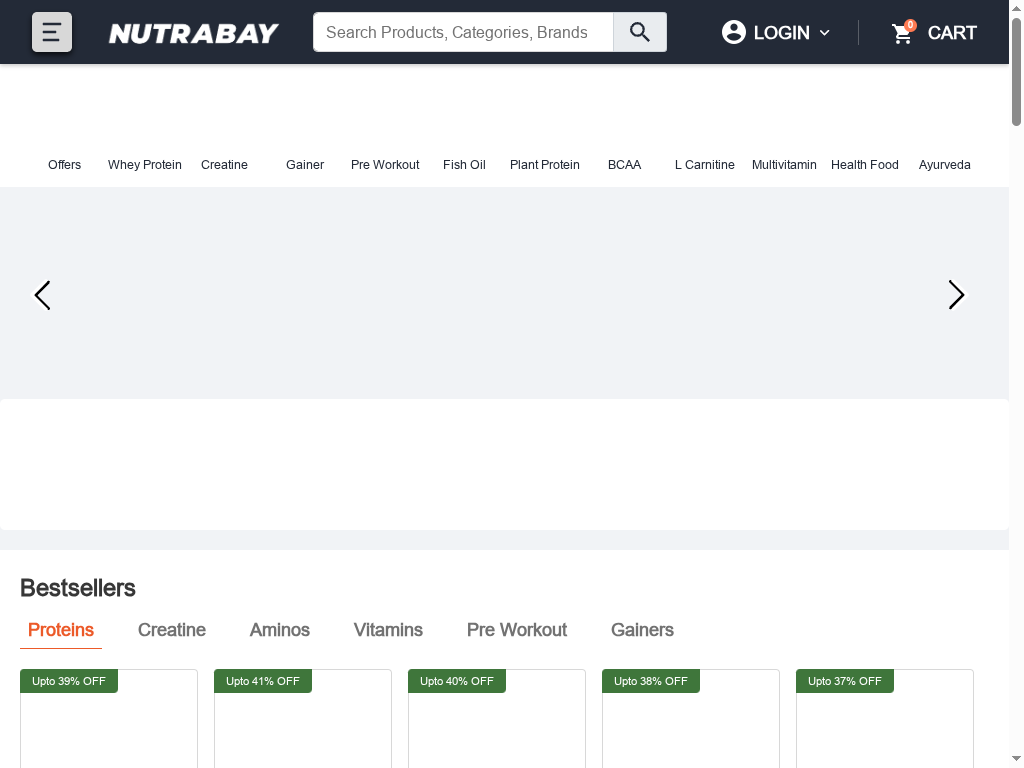Screen dimensions: 1024x768
Task: Open the hamburger menu
Action: pyautogui.click(x=52, y=32)
